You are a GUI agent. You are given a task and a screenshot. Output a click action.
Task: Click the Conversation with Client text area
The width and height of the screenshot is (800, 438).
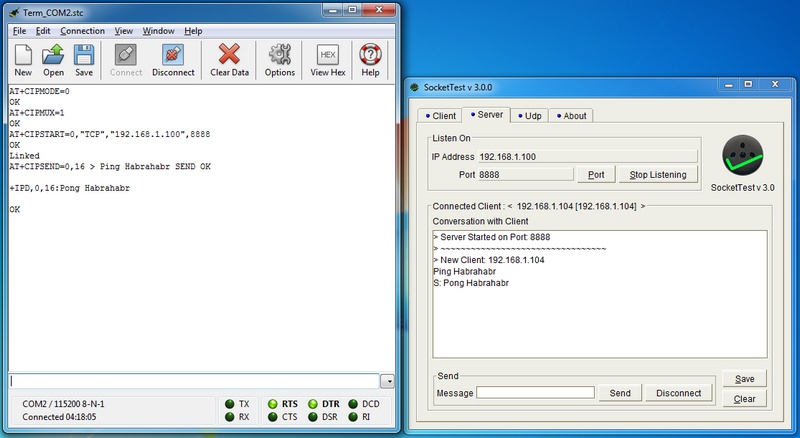[x=600, y=294]
